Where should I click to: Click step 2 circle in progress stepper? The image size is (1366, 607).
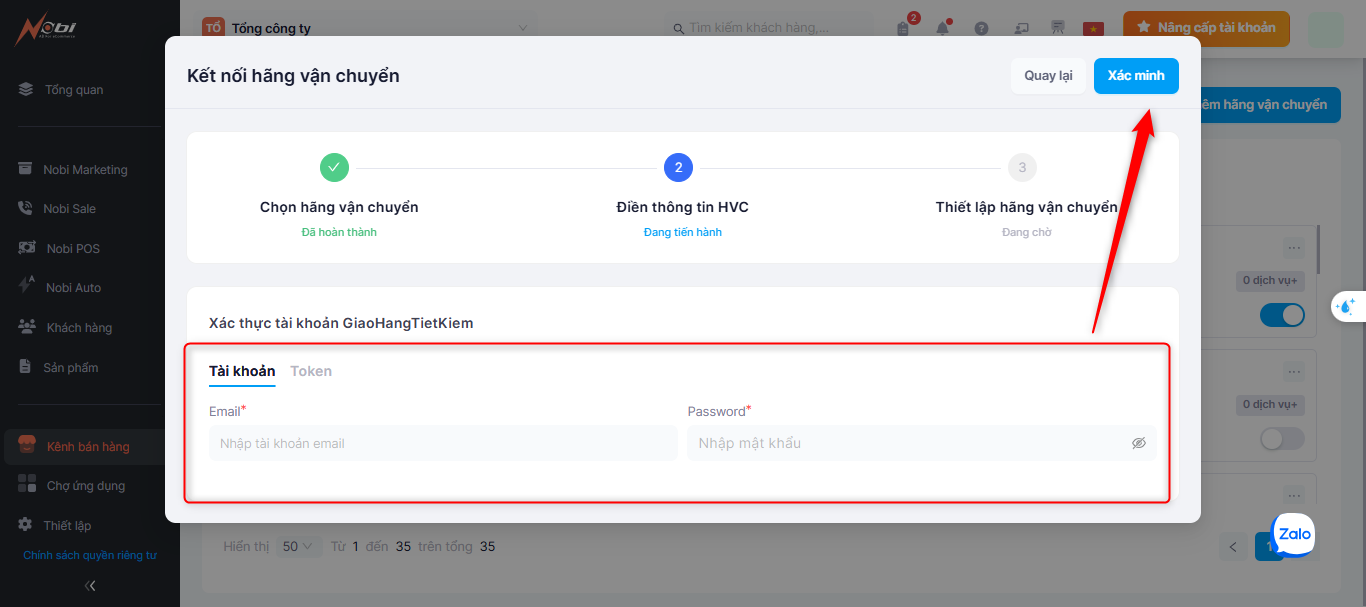point(678,167)
